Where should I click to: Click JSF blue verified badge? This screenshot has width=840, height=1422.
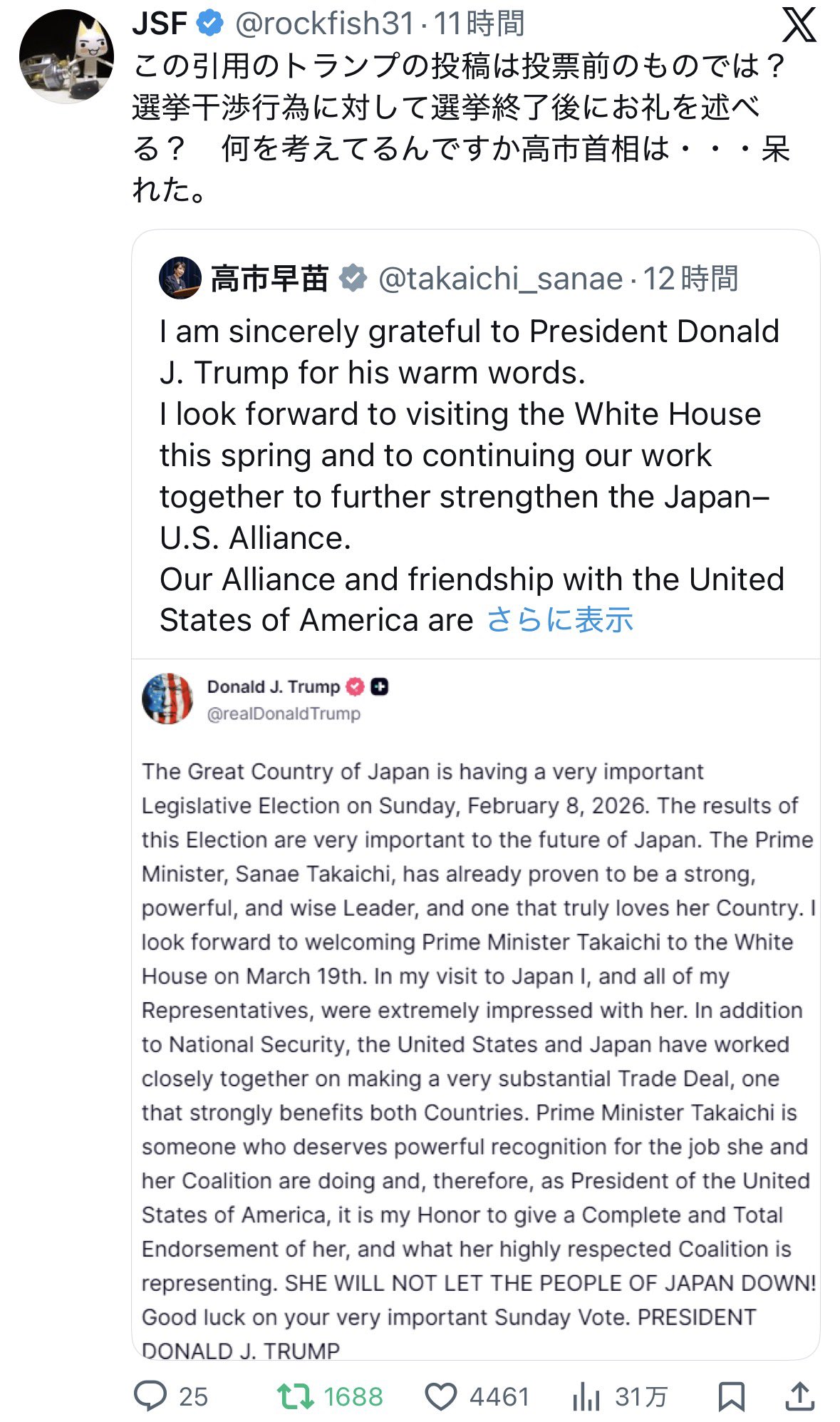tap(209, 24)
